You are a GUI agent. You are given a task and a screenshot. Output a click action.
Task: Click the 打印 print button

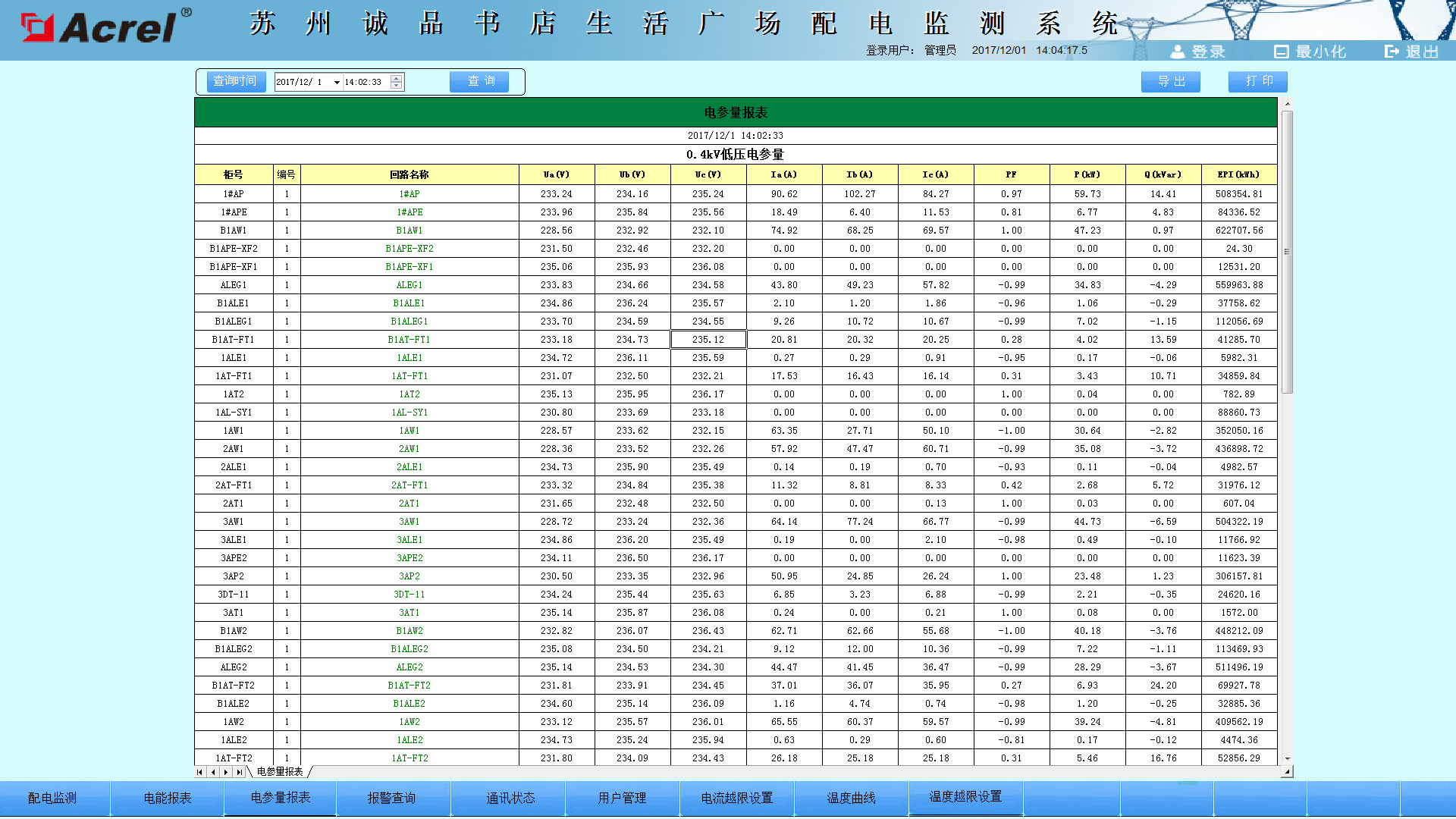(1258, 82)
